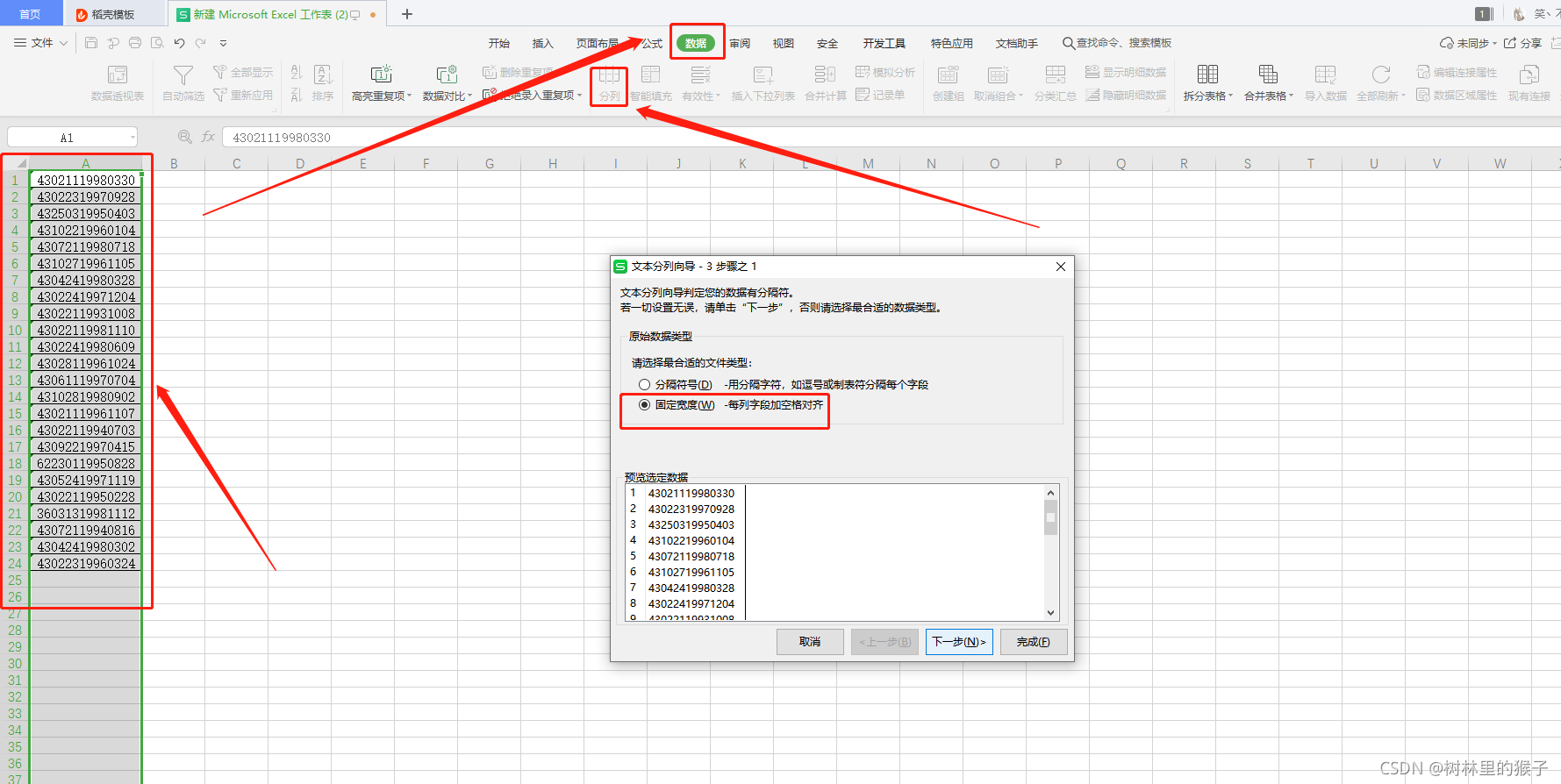Image resolution: width=1561 pixels, height=784 pixels.
Task: Click the Save icon in quick toolbar
Action: (91, 42)
